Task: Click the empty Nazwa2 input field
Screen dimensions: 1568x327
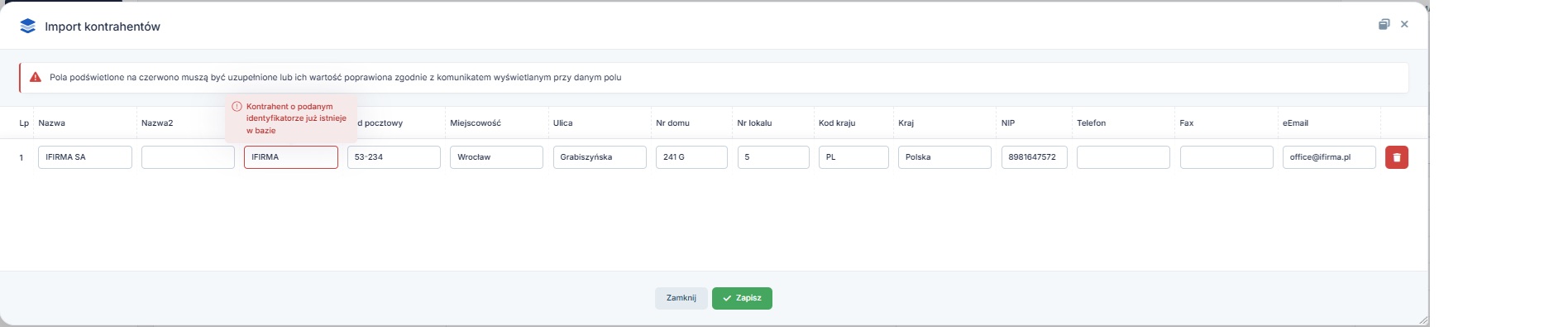Action: (188, 157)
